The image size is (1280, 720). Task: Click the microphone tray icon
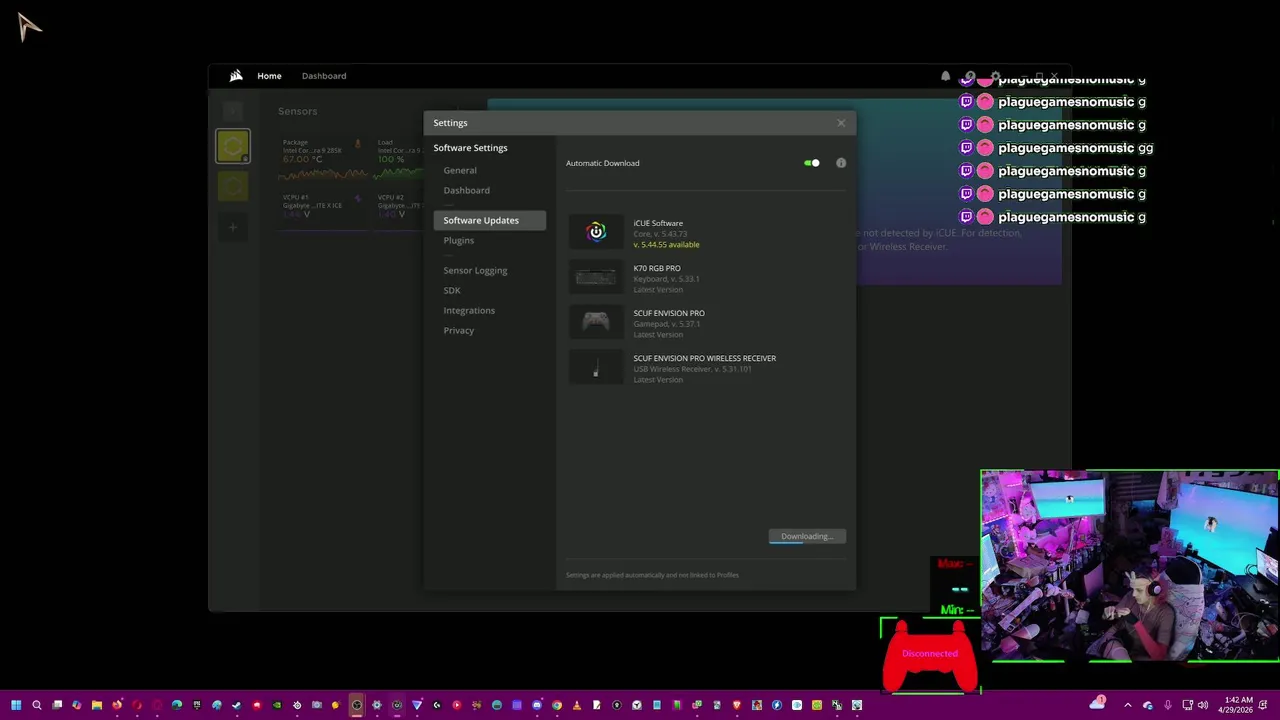coord(1167,705)
